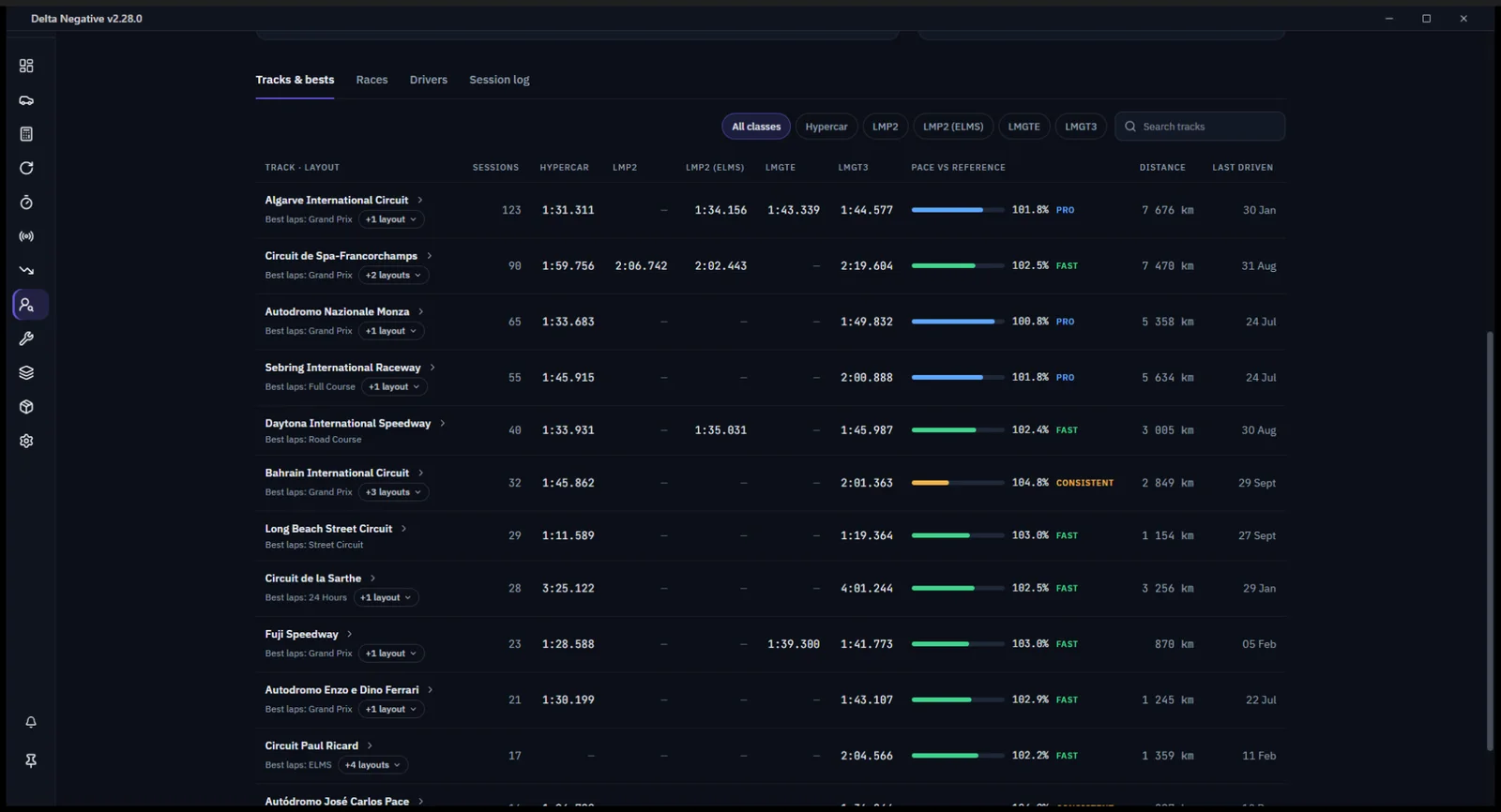This screenshot has height=812, width=1501.
Task: Open Autodromo Enzo e Dino Ferrari track
Action: [x=341, y=690]
